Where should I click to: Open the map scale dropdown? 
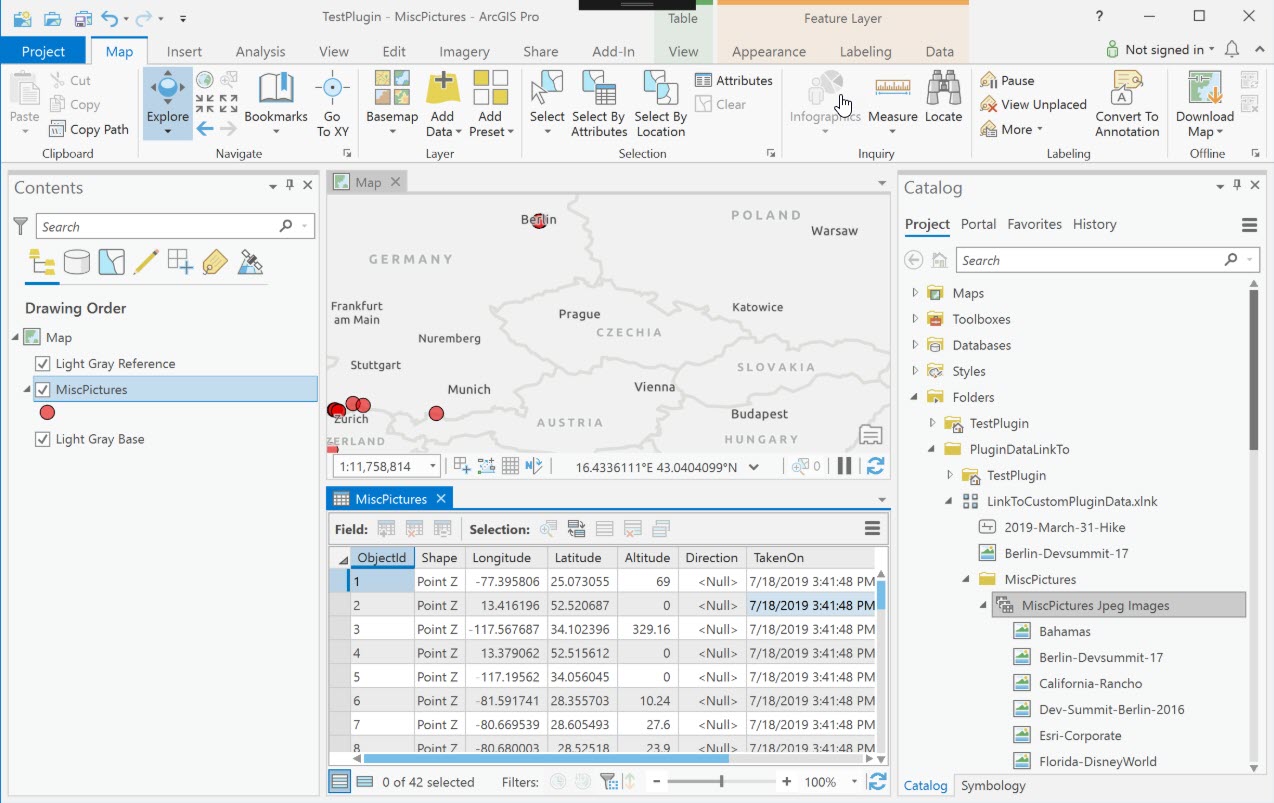433,466
